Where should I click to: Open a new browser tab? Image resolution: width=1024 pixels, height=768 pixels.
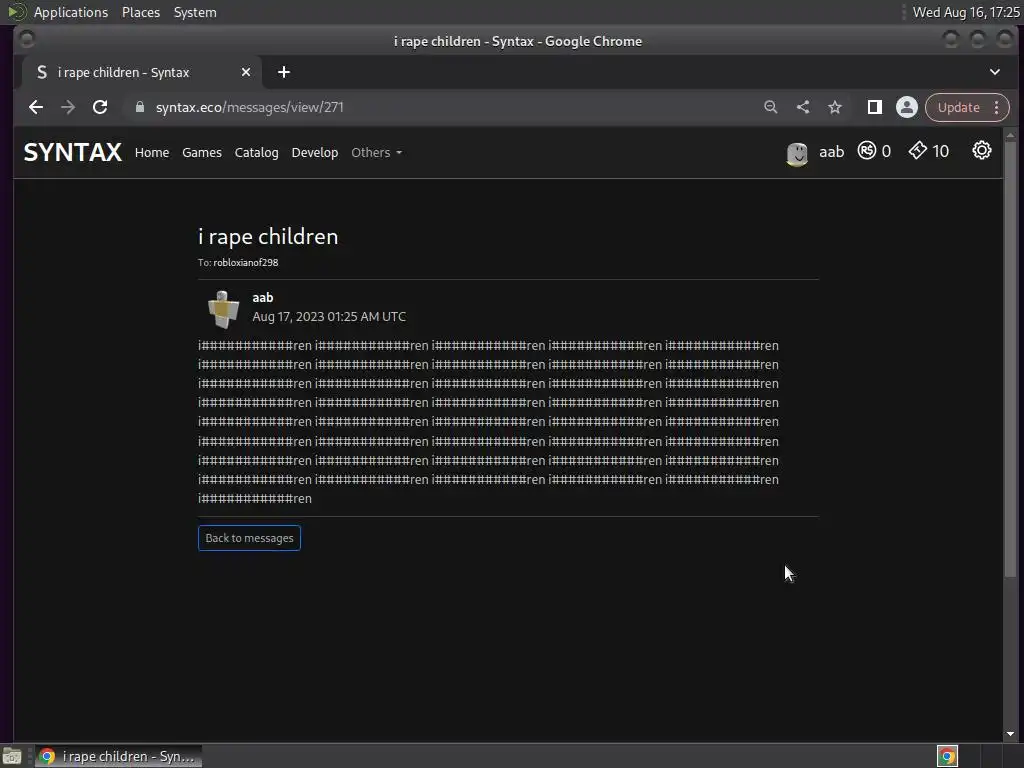click(x=283, y=72)
